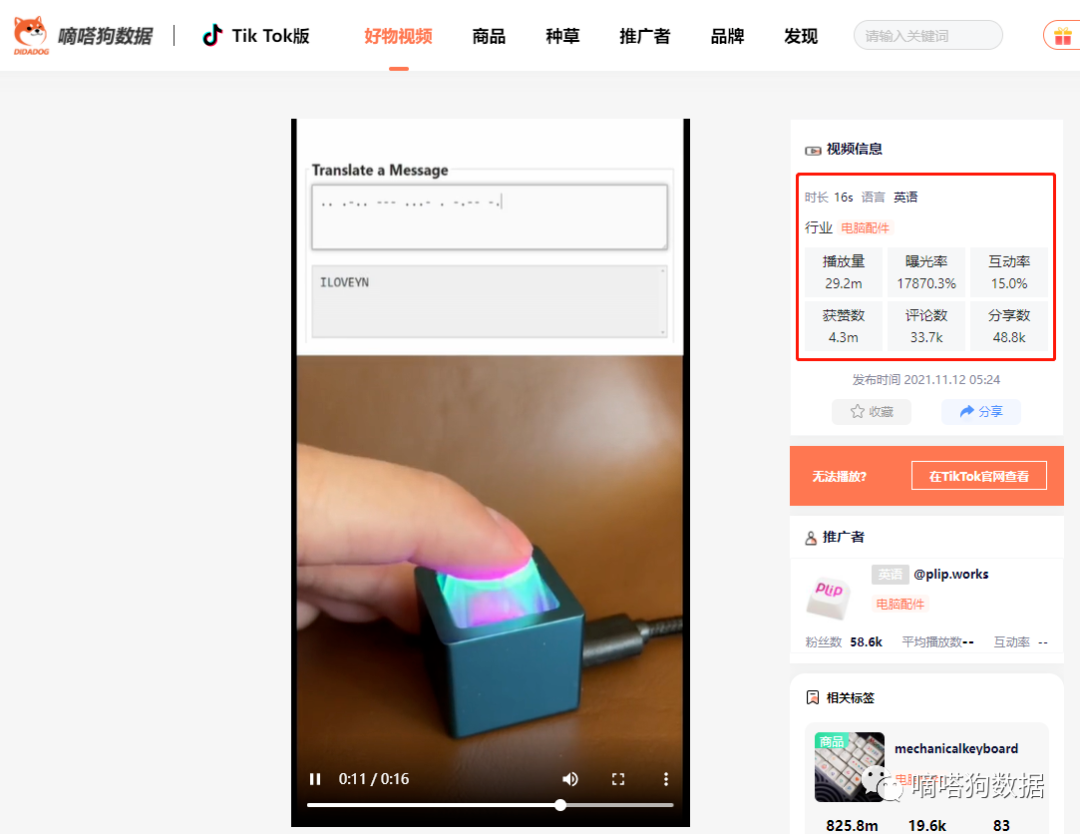Open the 种草 tab
The image size is (1080, 834).
click(562, 37)
